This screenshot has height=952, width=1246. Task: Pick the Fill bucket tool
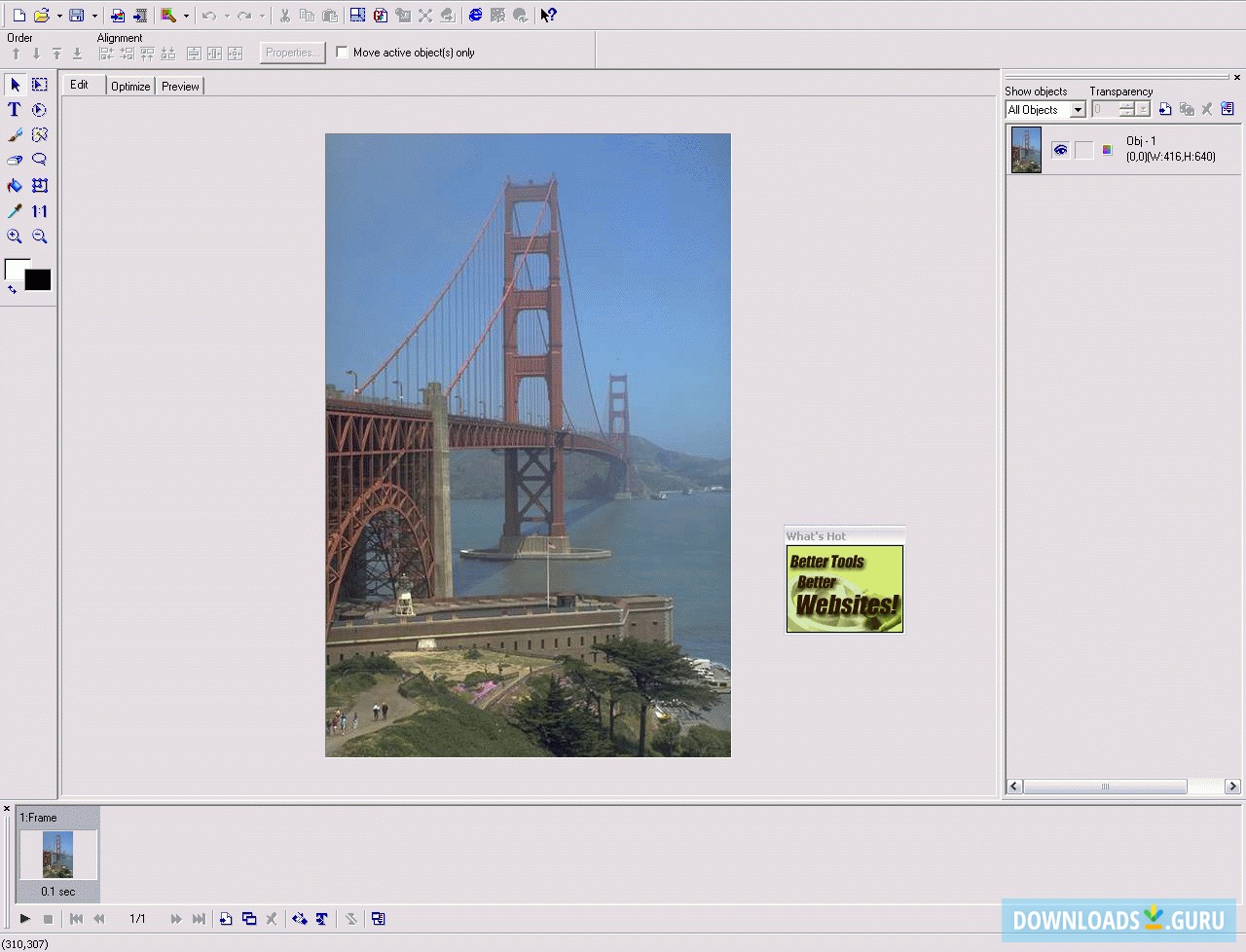(x=15, y=186)
